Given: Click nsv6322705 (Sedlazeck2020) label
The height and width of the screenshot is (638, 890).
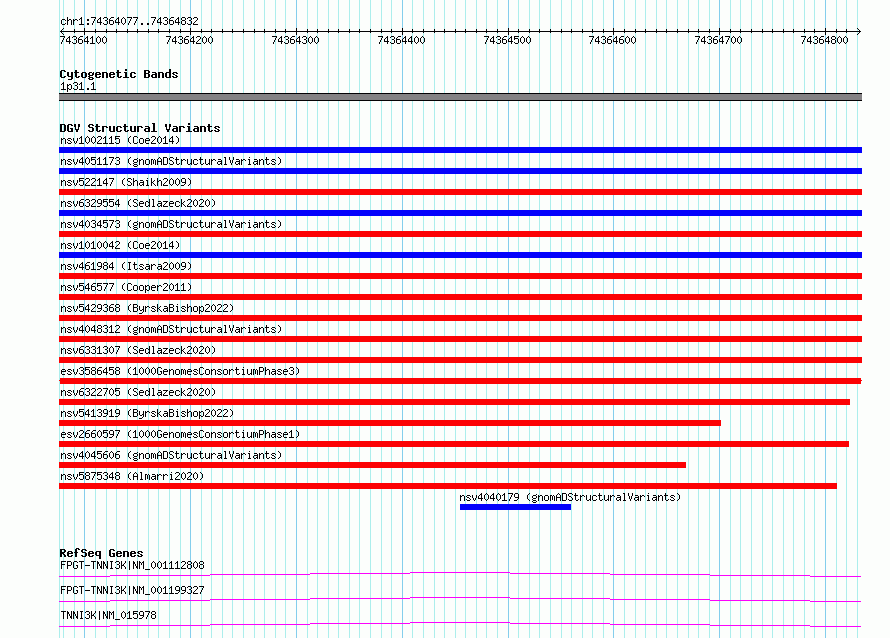Looking at the screenshot, I should tap(138, 392).
